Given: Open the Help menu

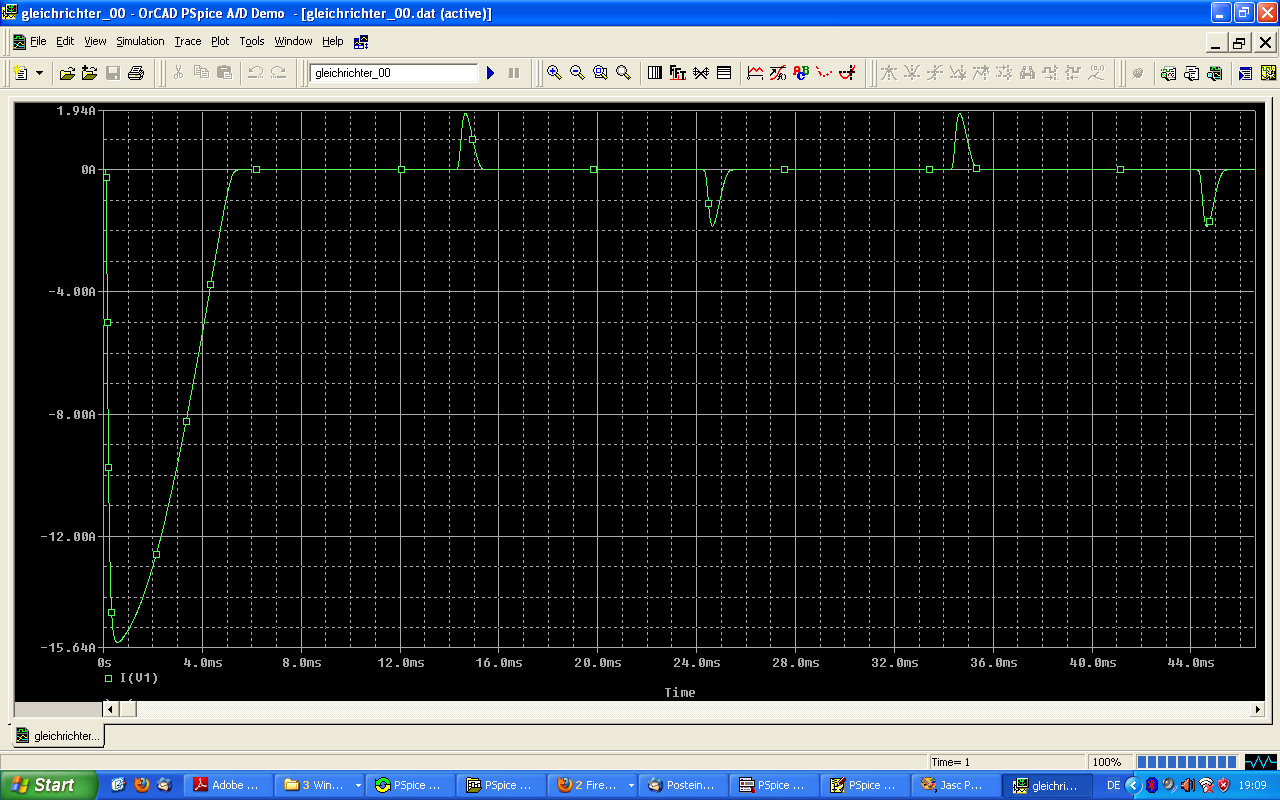Looking at the screenshot, I should [333, 42].
